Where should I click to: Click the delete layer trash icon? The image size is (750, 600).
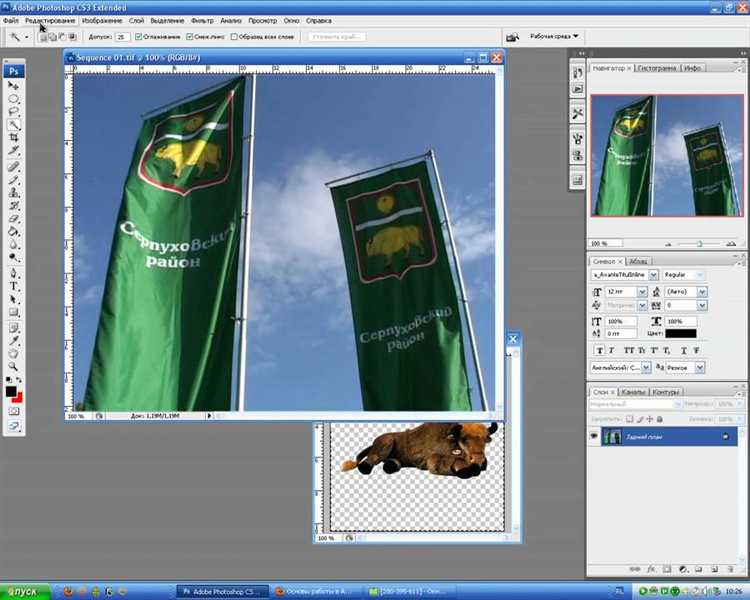click(x=729, y=567)
